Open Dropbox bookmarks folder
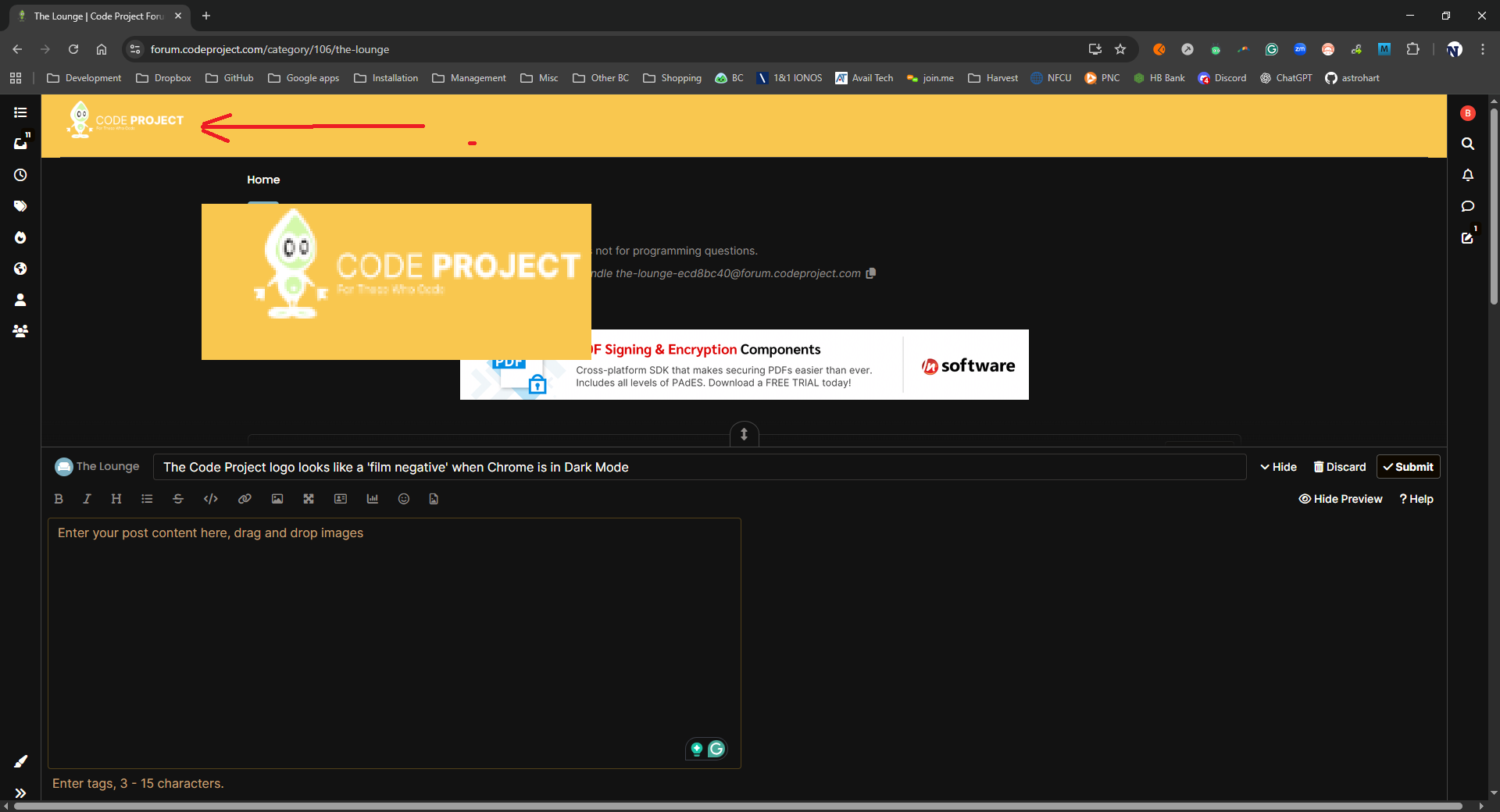The image size is (1500, 812). point(164,78)
